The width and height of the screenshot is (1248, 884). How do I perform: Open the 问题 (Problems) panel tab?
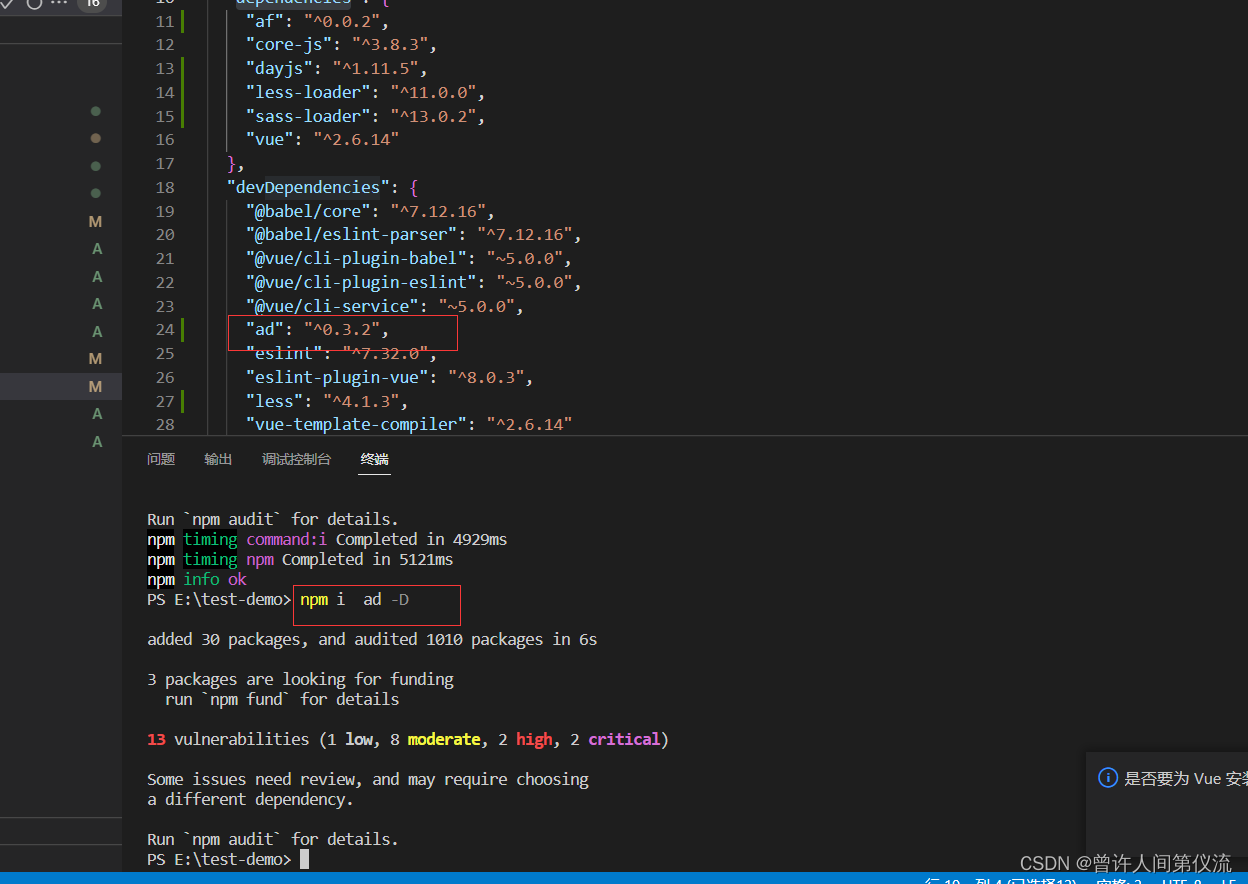(x=161, y=459)
